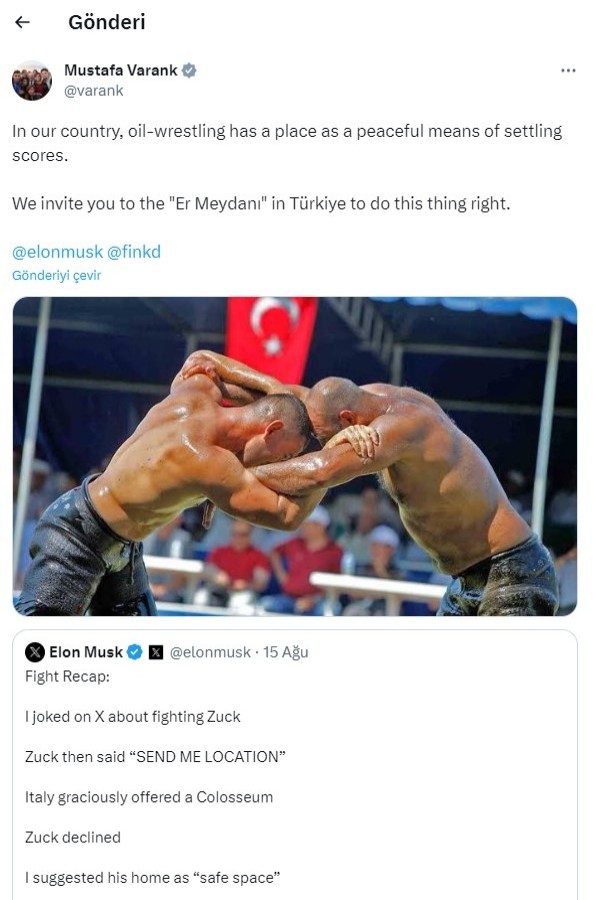Click the X logo avatar of Elon Musk
The width and height of the screenshot is (593, 900).
pyautogui.click(x=35, y=652)
